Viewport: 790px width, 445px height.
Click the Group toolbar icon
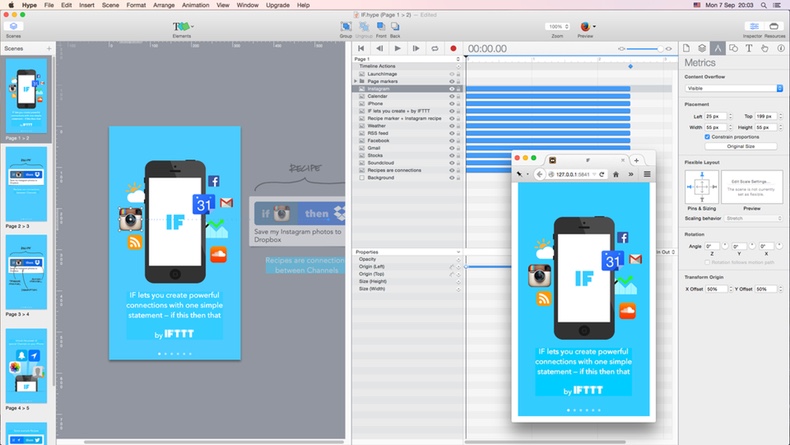pos(346,26)
